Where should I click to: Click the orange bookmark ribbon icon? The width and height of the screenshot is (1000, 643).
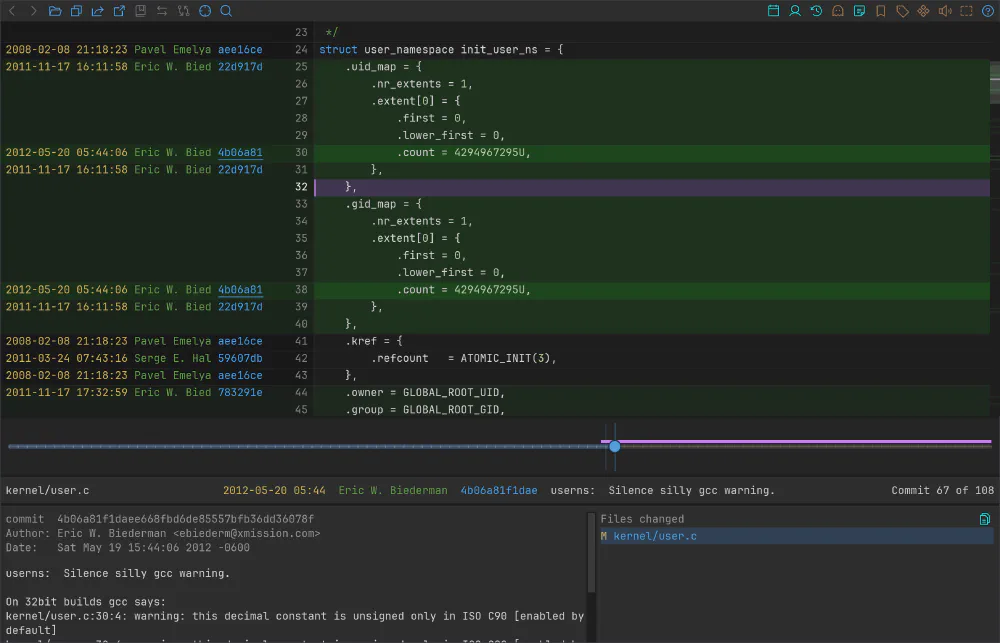pyautogui.click(x=881, y=11)
